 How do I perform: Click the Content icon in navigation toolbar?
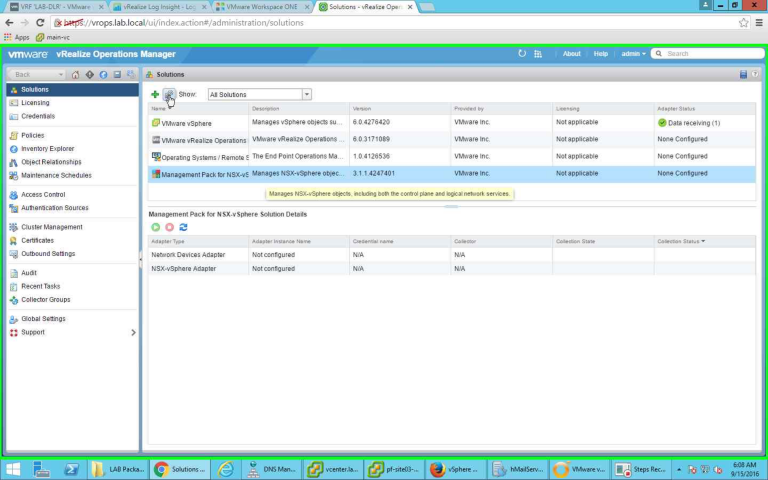tap(117, 74)
